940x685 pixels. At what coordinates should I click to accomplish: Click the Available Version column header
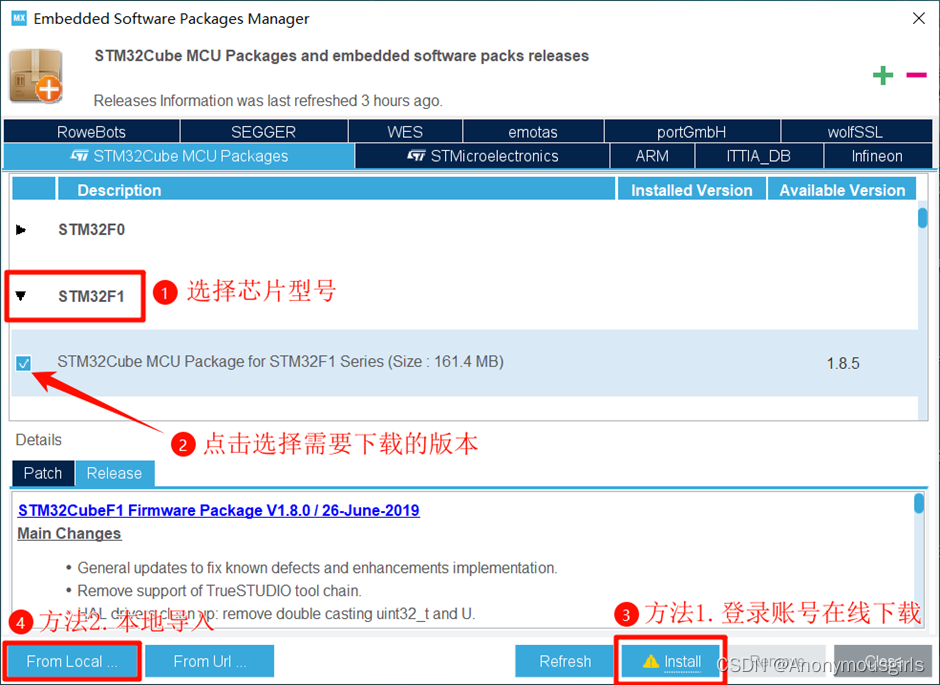[842, 190]
